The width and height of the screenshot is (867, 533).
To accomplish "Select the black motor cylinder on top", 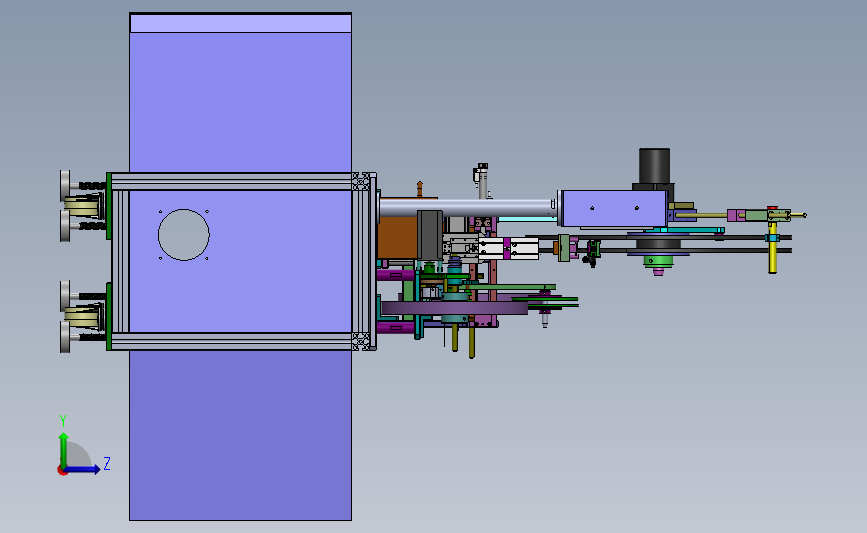I will point(655,166).
